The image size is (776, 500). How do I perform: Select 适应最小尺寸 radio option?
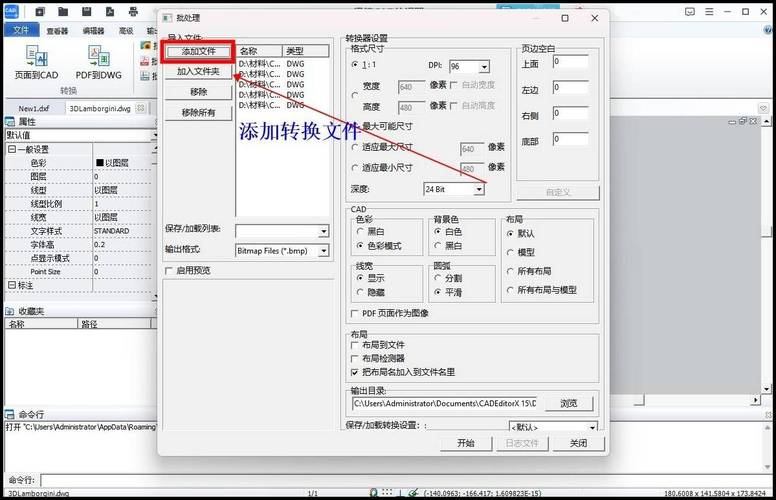[x=355, y=168]
